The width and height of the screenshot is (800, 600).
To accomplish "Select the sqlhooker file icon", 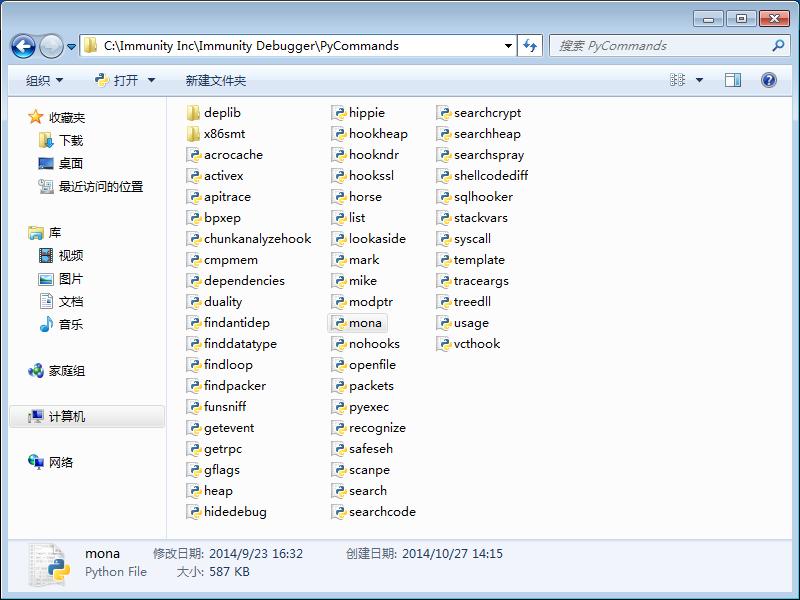I will click(x=443, y=197).
